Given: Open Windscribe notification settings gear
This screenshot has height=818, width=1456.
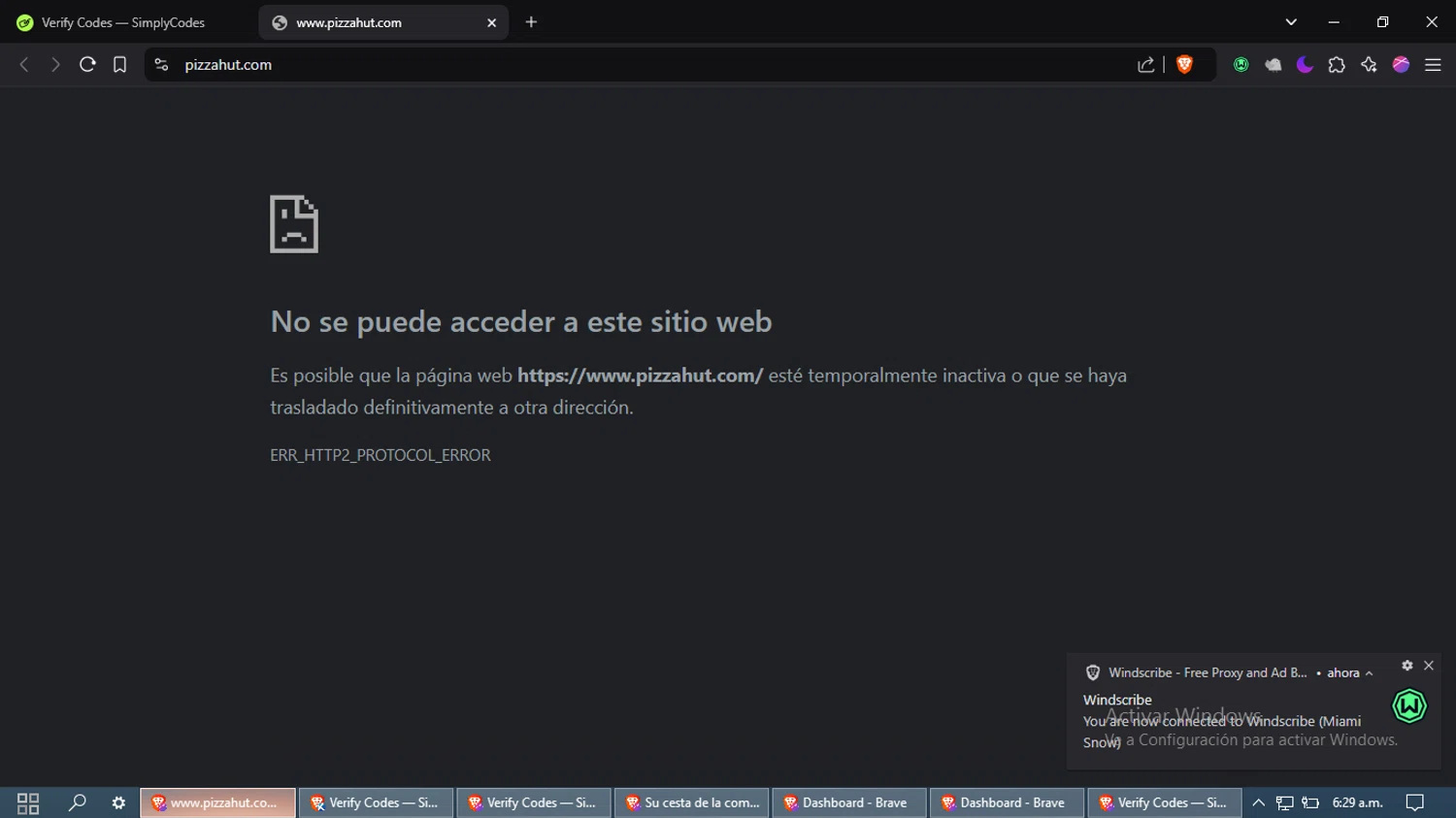Looking at the screenshot, I should click(1406, 666).
